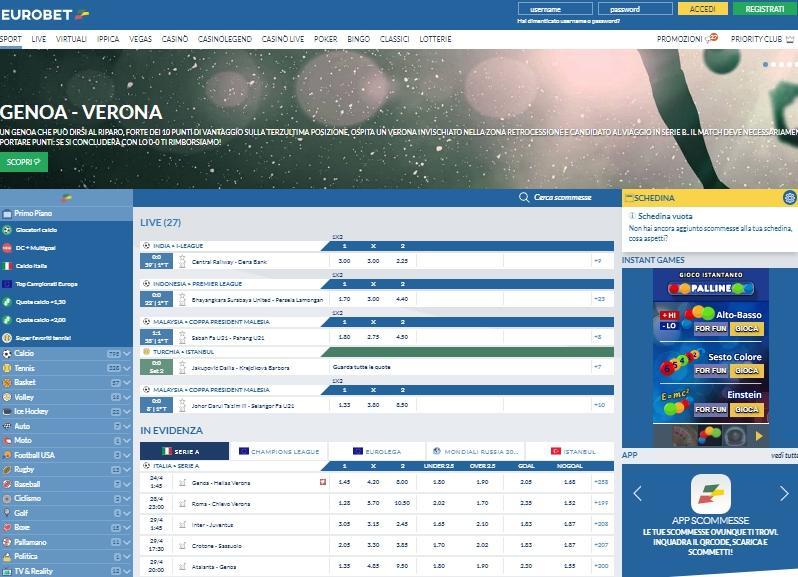Click the golf club icon beside Golf
The image size is (798, 577).
(x=7, y=513)
